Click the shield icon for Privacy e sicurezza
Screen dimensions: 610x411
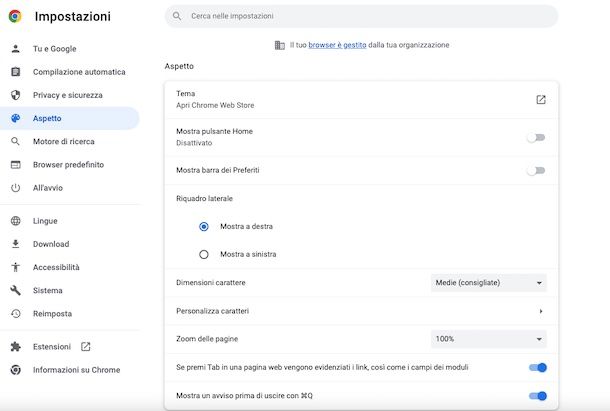click(x=16, y=95)
